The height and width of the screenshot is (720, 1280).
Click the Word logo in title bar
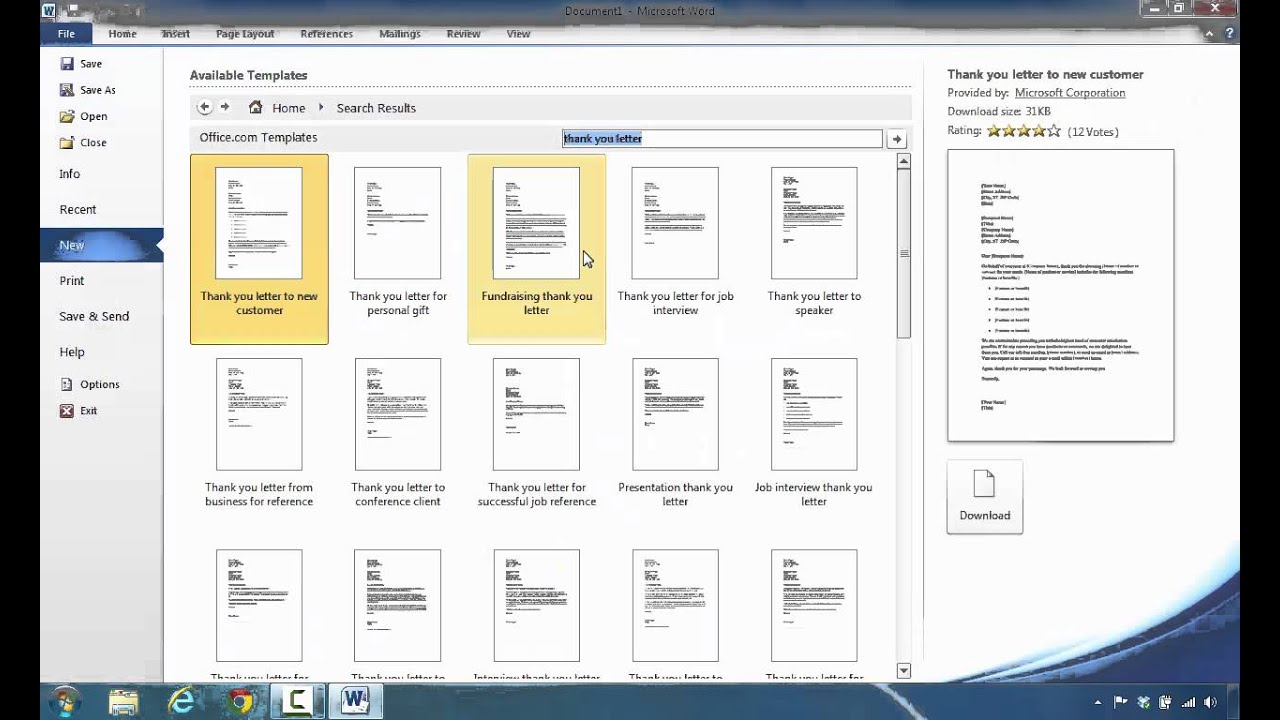pyautogui.click(x=49, y=10)
